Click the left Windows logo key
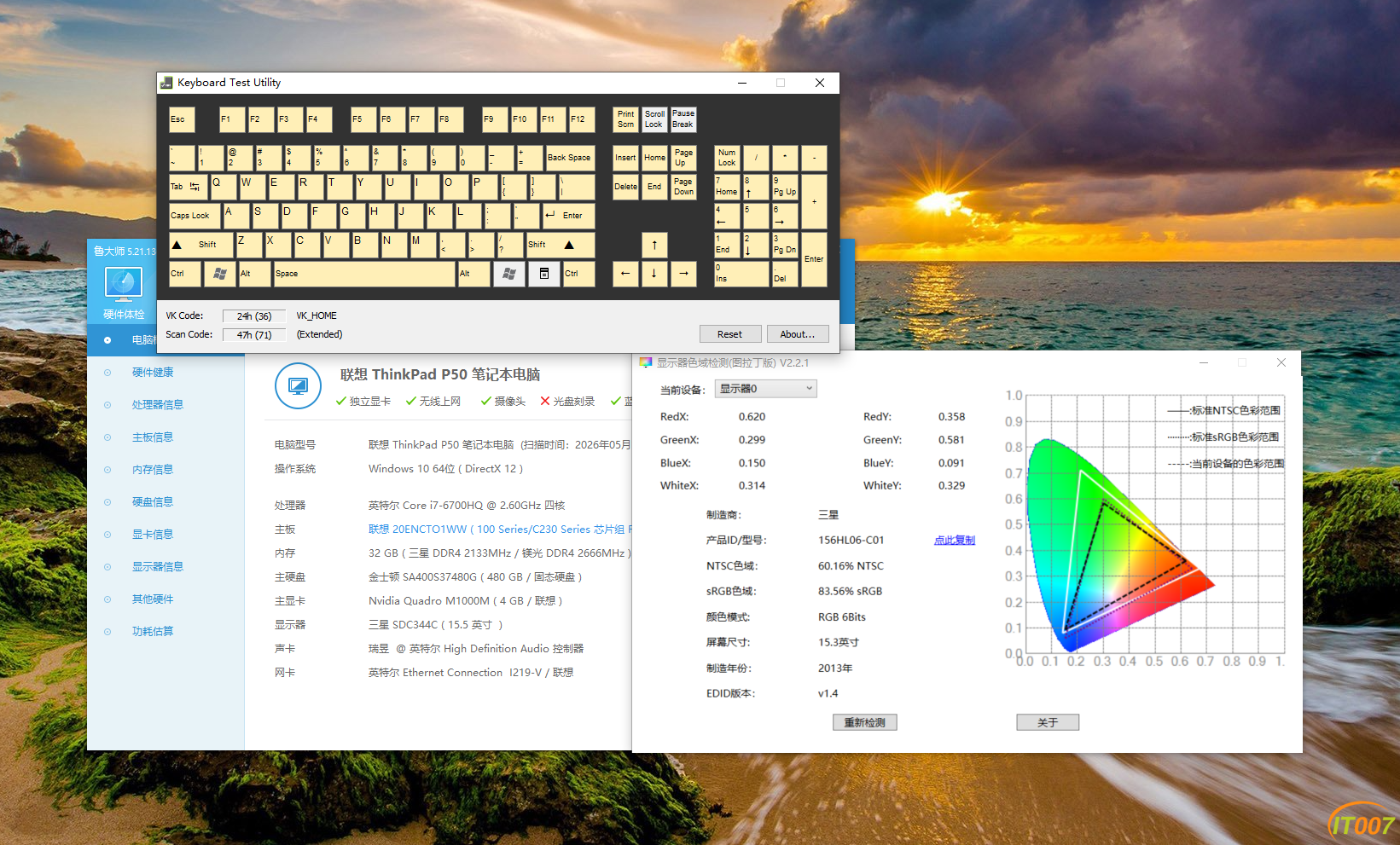 pos(220,274)
